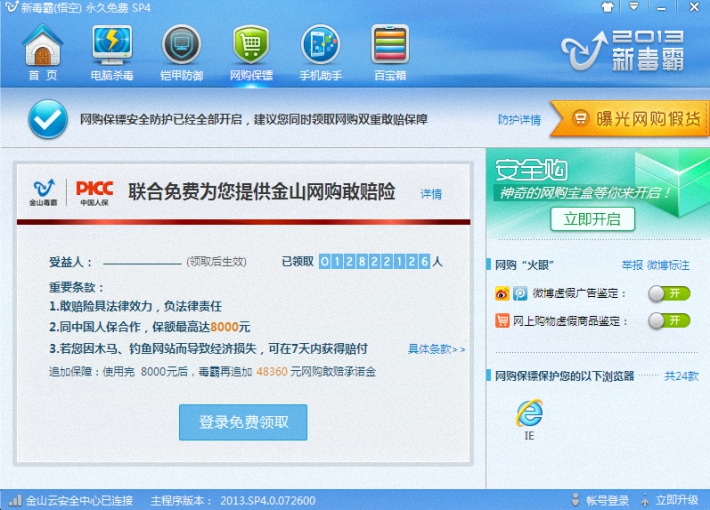Open the 首页 home icon

(x=42, y=51)
